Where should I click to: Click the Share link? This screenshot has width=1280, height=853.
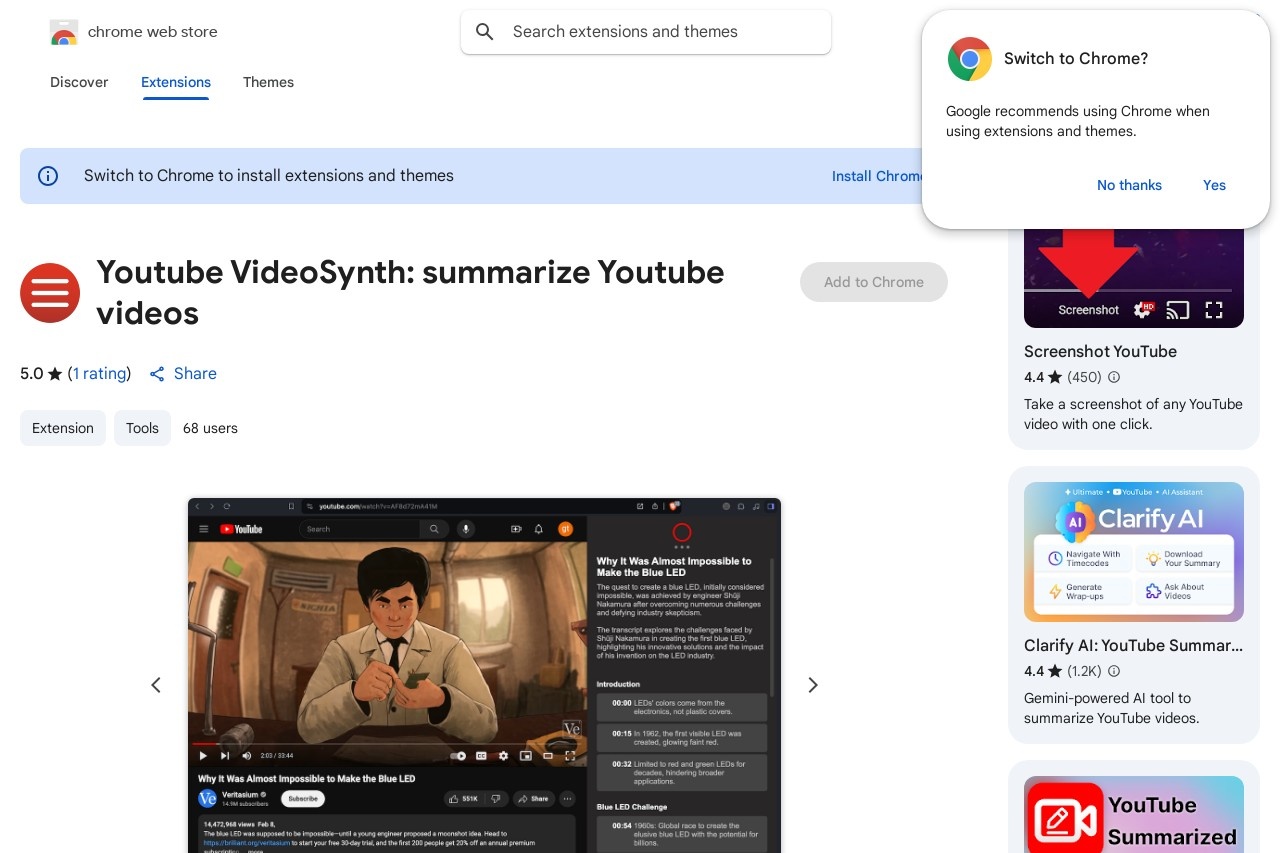[x=183, y=373]
